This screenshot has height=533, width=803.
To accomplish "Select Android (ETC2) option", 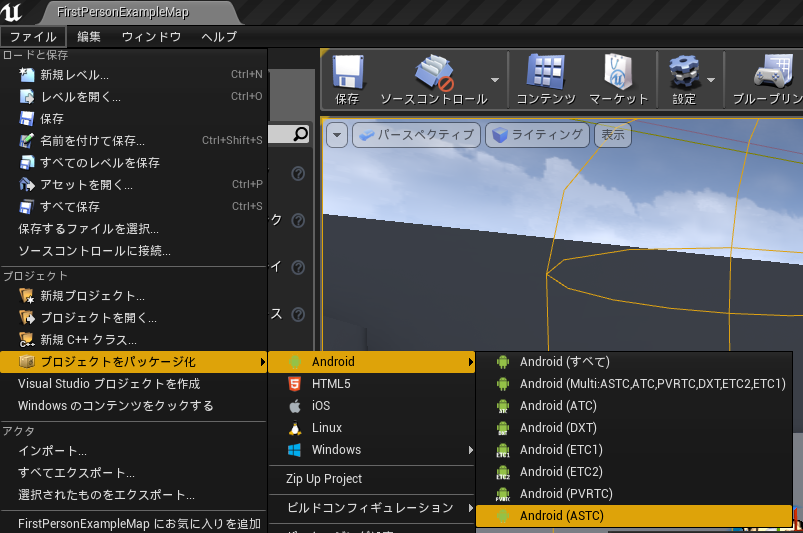I will click(634, 472).
